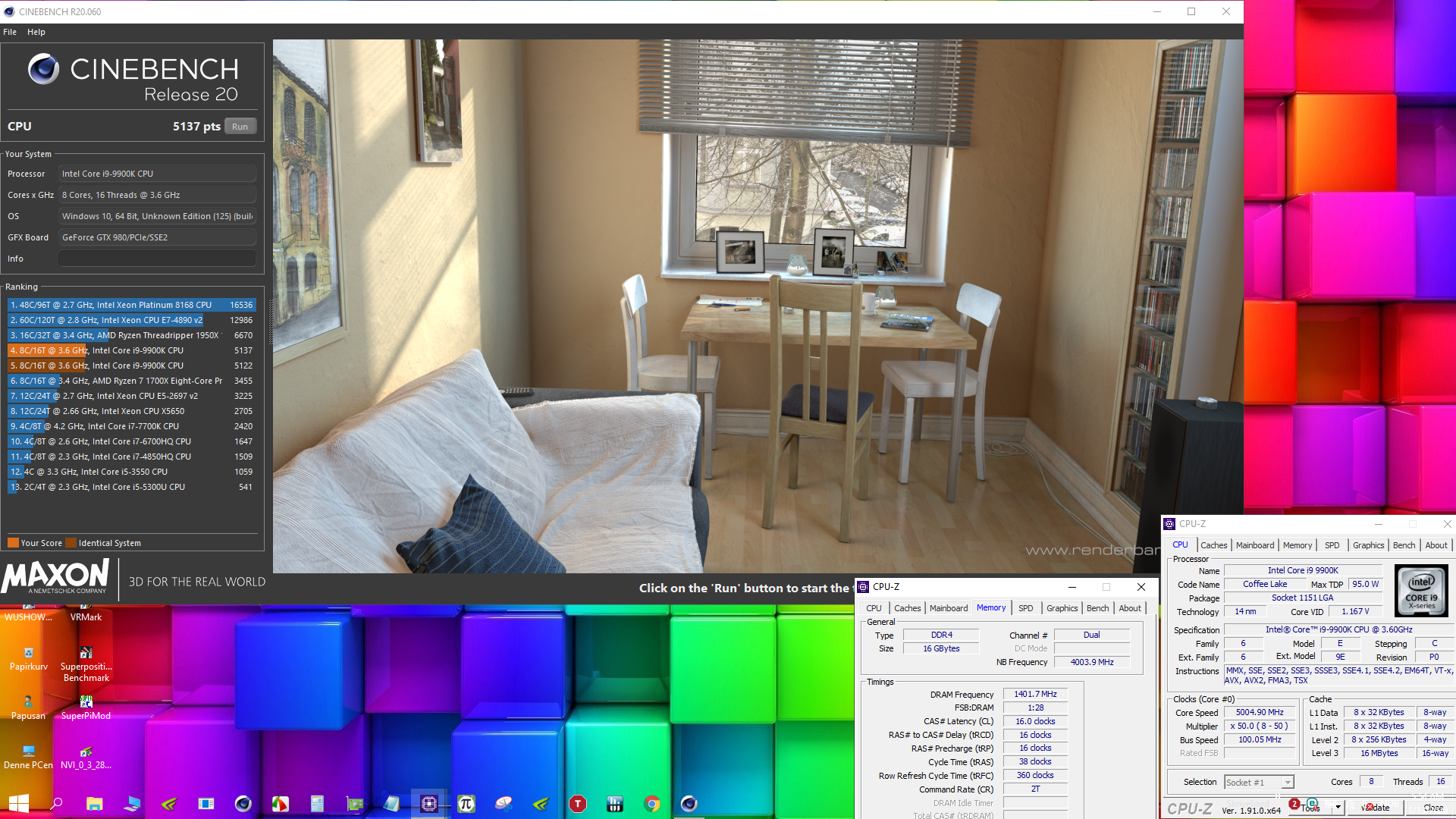Click the Close button in CPU-Z
1456x819 pixels.
coord(1432,808)
